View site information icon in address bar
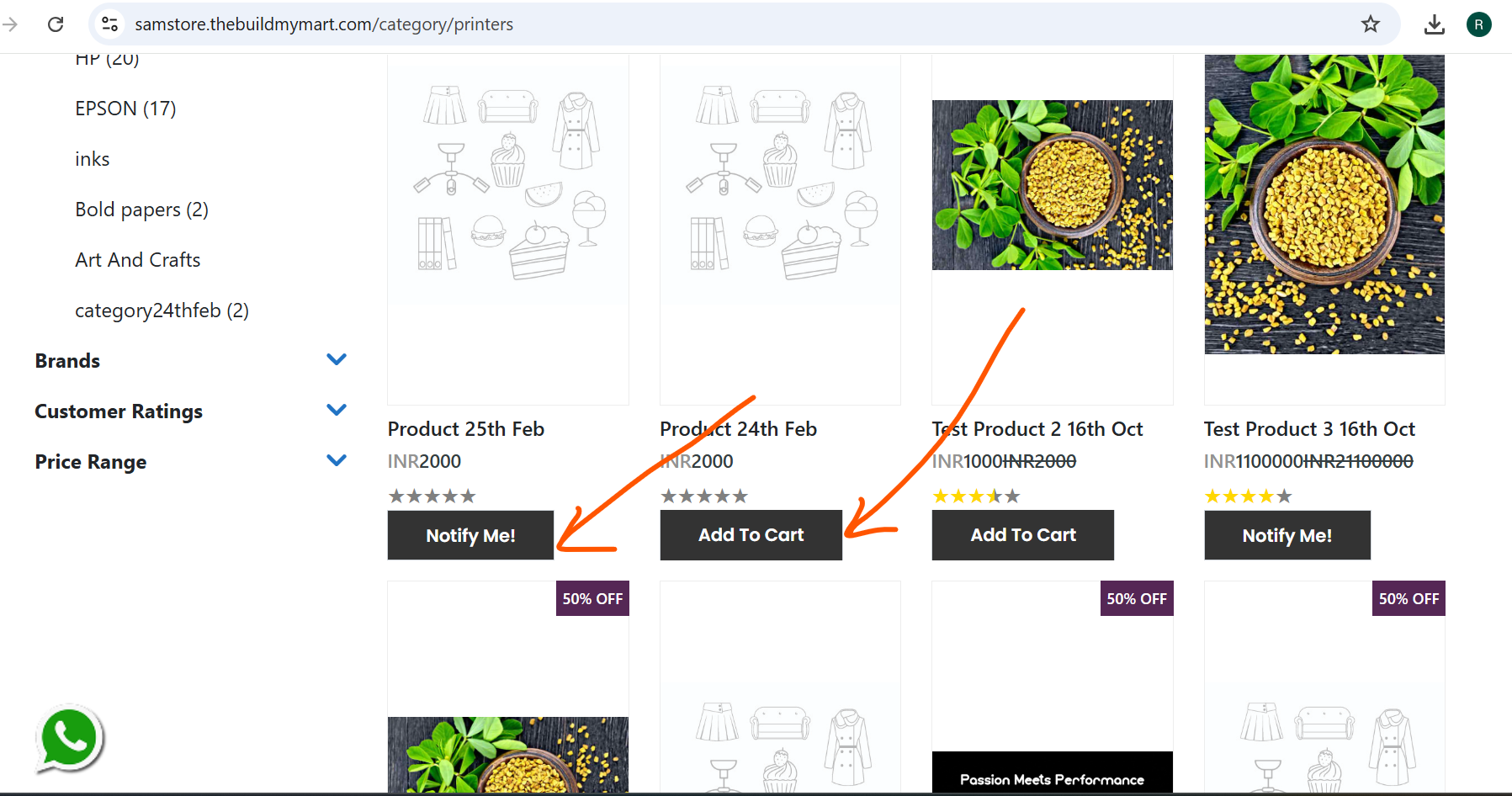This screenshot has height=796, width=1512. tap(110, 24)
